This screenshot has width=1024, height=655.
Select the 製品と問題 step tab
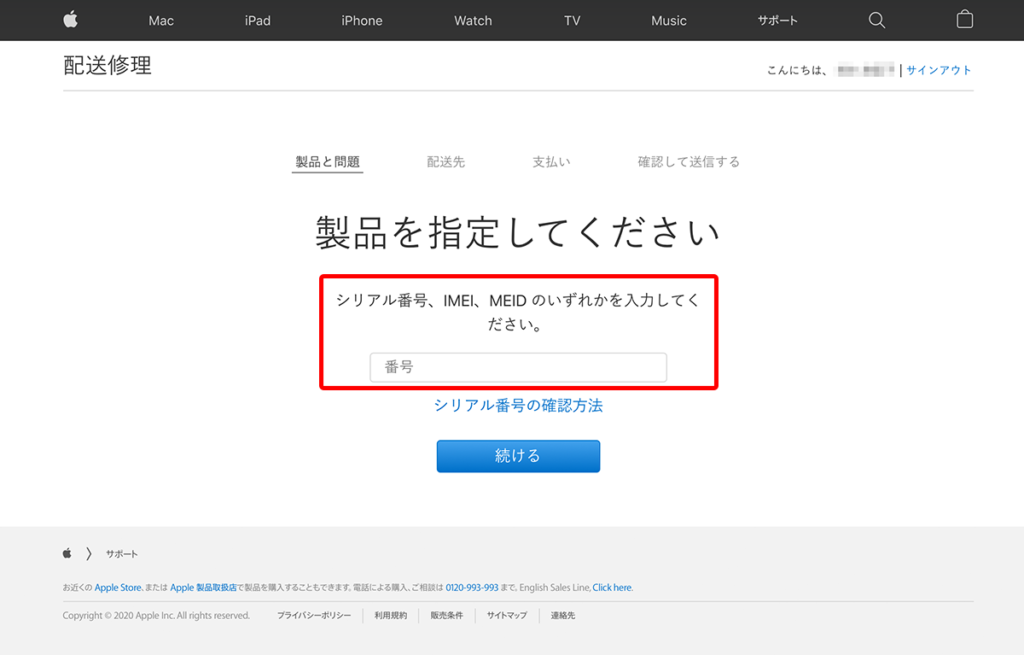pos(327,162)
